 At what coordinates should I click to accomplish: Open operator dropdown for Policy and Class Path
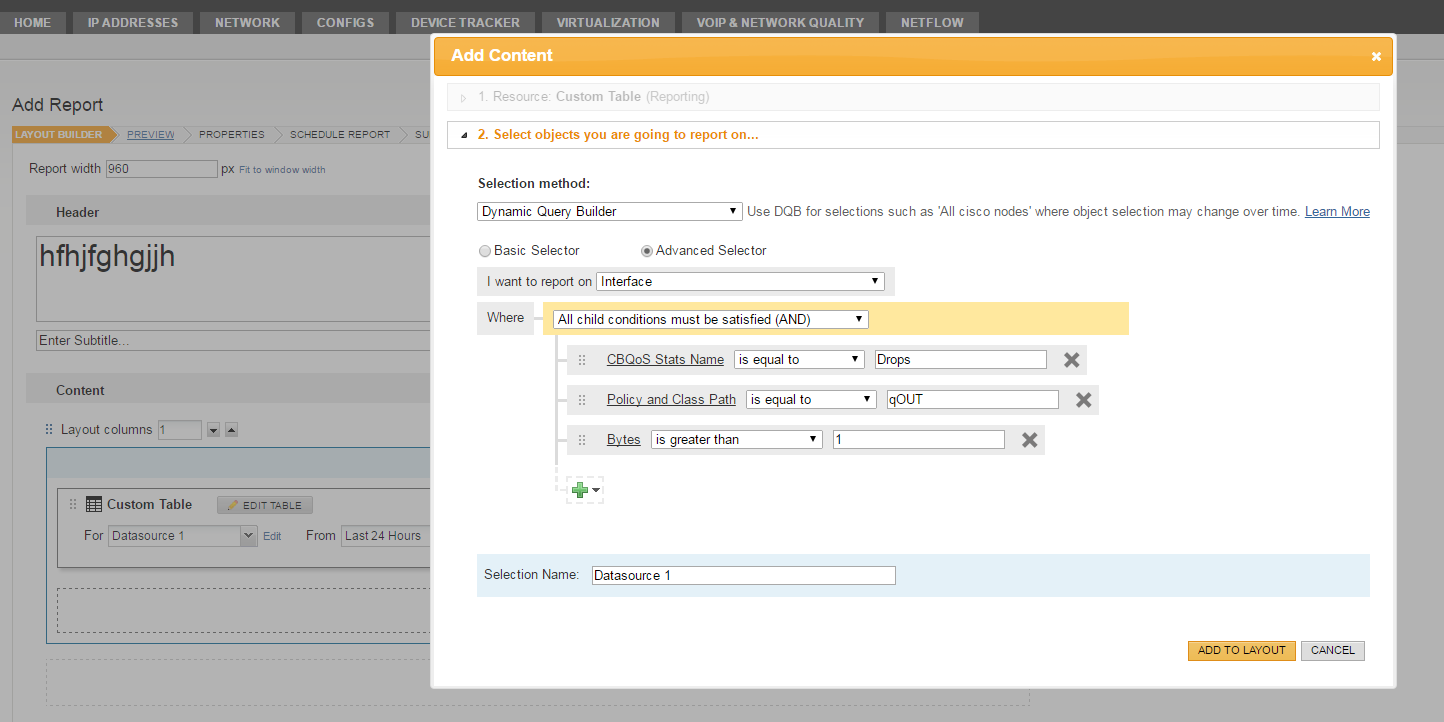pos(811,400)
